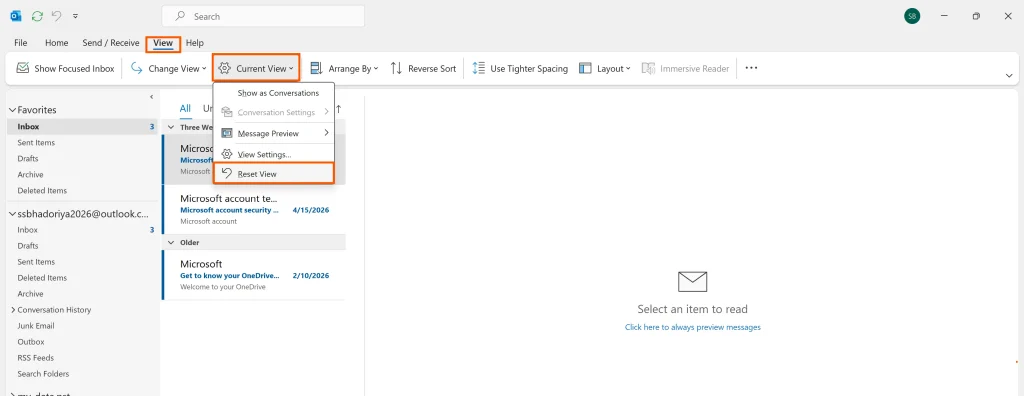Click the Outlook app icon in title bar
The width and height of the screenshot is (1024, 396).
point(16,16)
